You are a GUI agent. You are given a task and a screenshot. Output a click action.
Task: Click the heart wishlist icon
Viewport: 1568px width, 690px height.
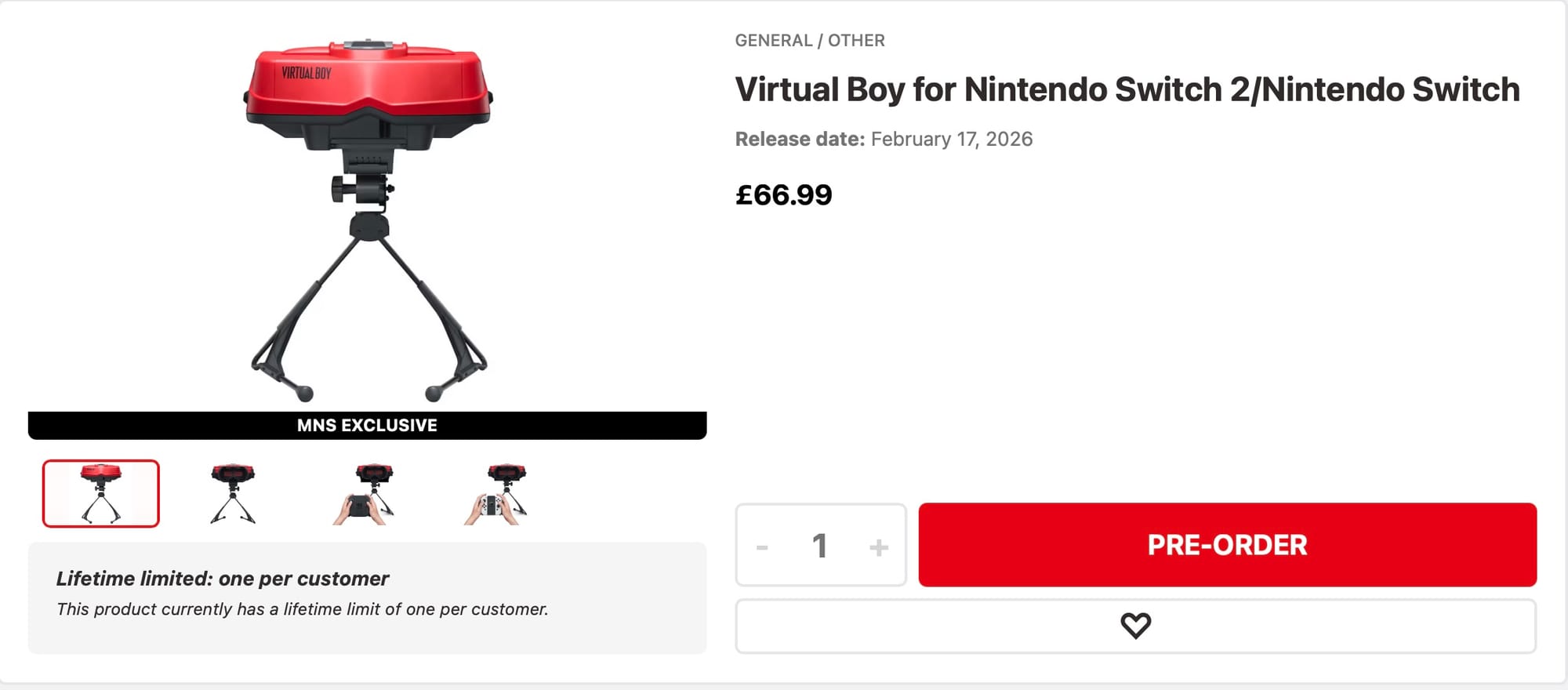(1135, 626)
